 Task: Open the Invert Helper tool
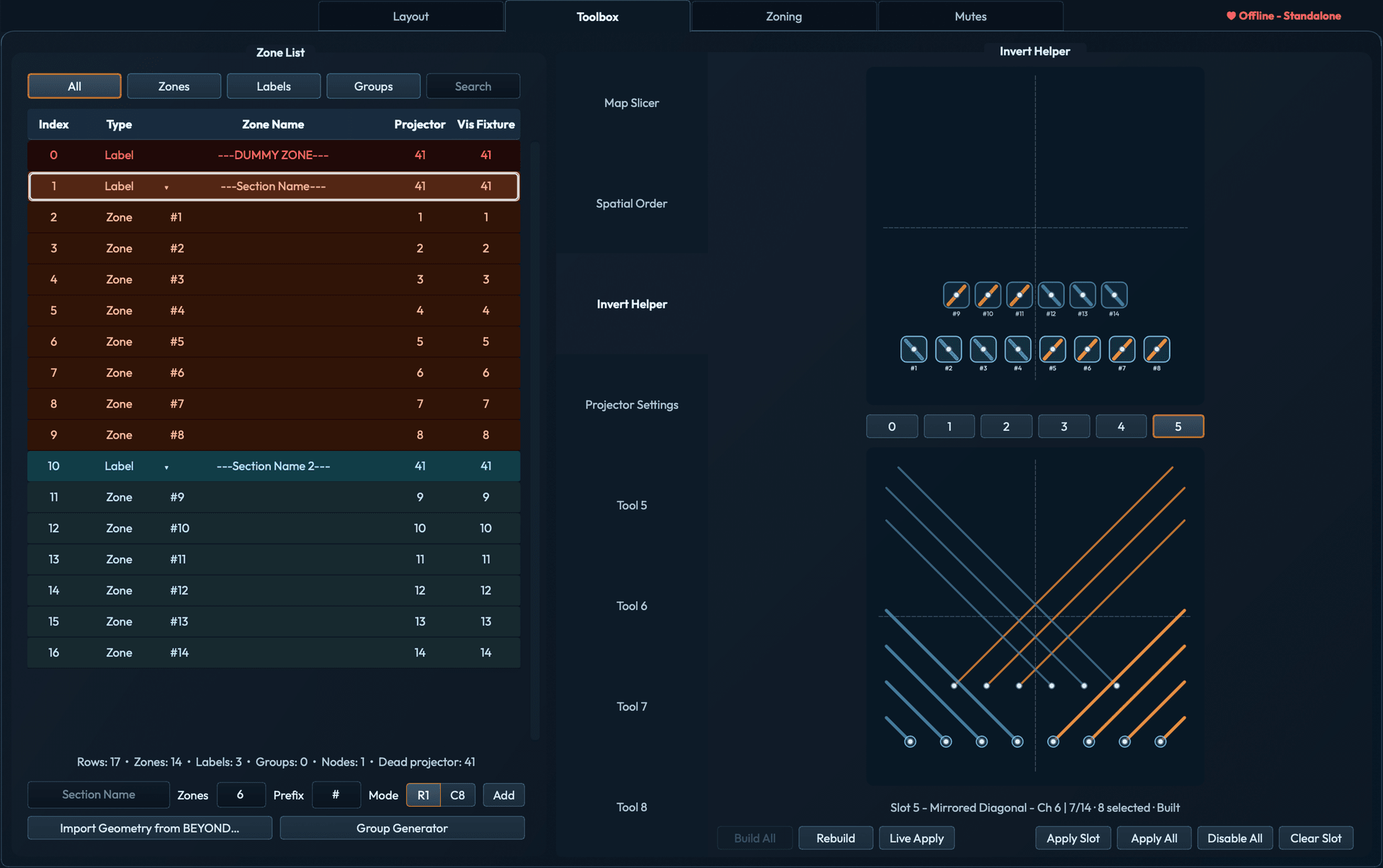click(x=632, y=304)
